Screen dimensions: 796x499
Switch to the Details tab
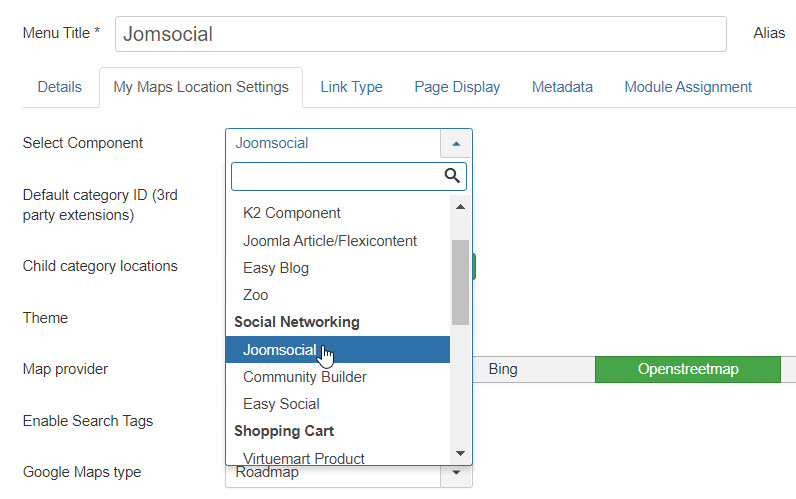(x=60, y=87)
